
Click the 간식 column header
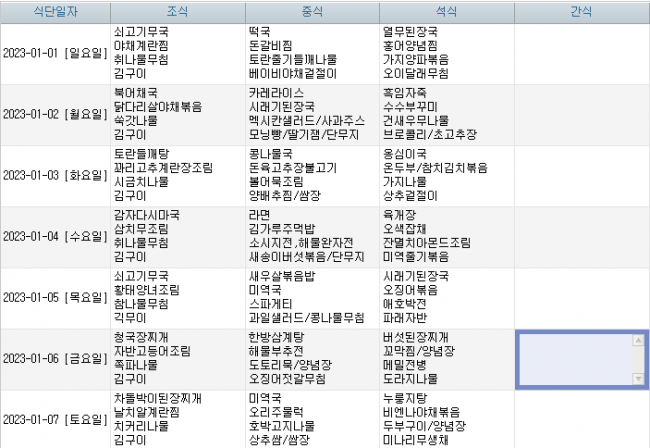pyautogui.click(x=581, y=11)
